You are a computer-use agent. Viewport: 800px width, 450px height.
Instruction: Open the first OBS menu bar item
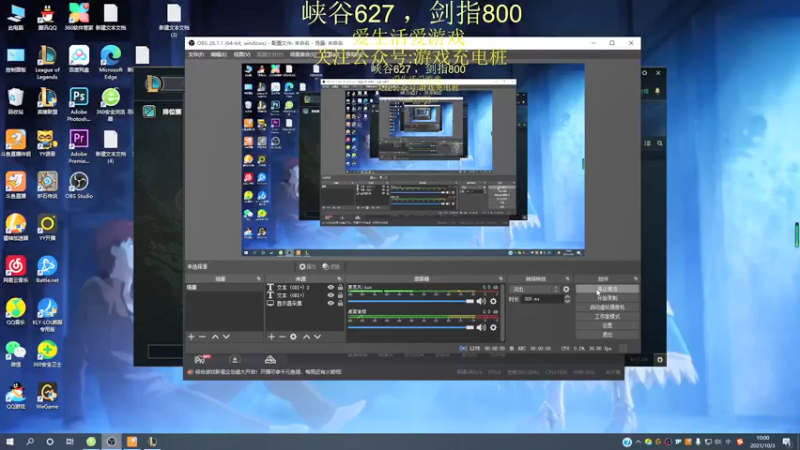coord(196,55)
